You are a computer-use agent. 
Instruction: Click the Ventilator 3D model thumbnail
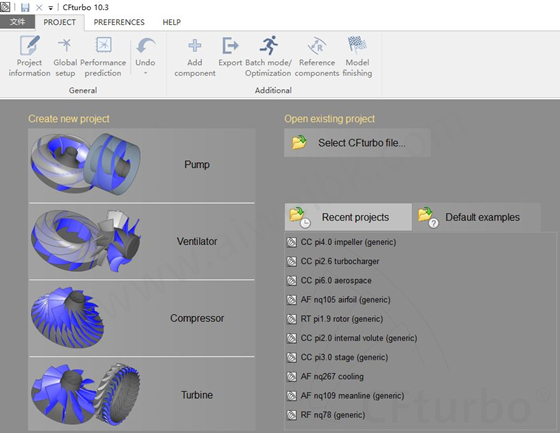[x=86, y=241]
